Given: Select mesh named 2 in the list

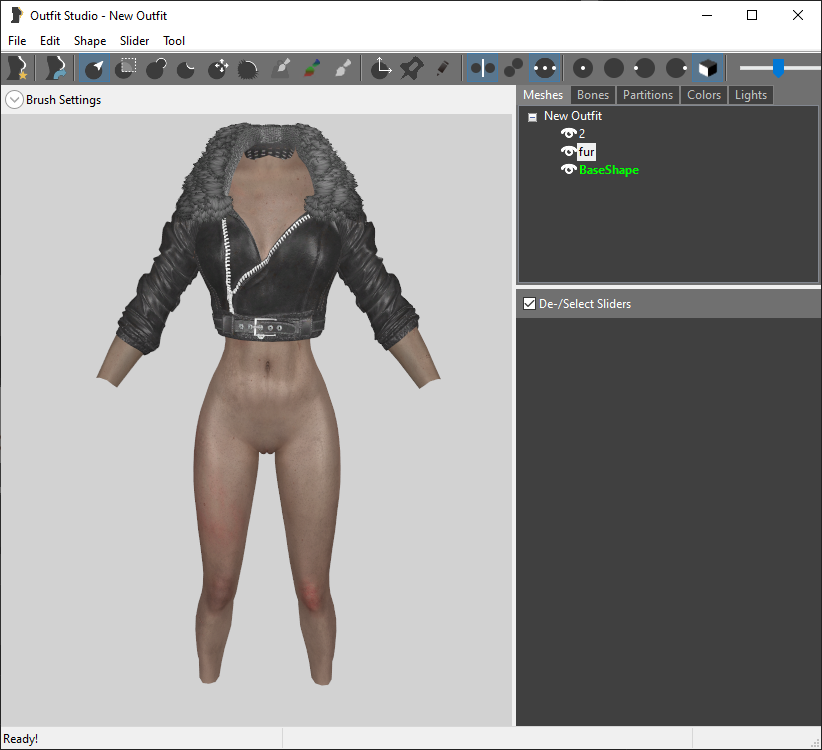Looking at the screenshot, I should tap(581, 134).
